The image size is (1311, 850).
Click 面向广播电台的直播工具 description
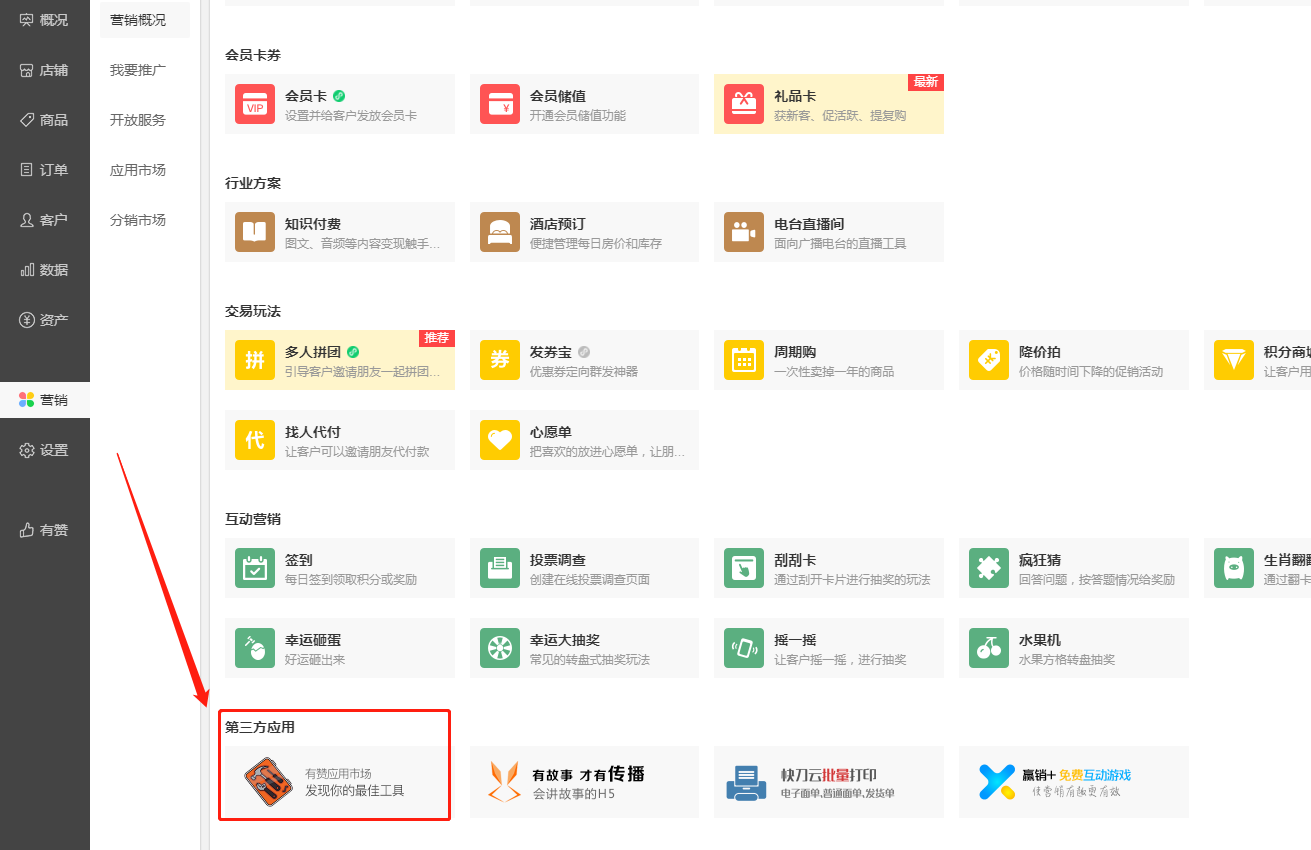pos(840,244)
